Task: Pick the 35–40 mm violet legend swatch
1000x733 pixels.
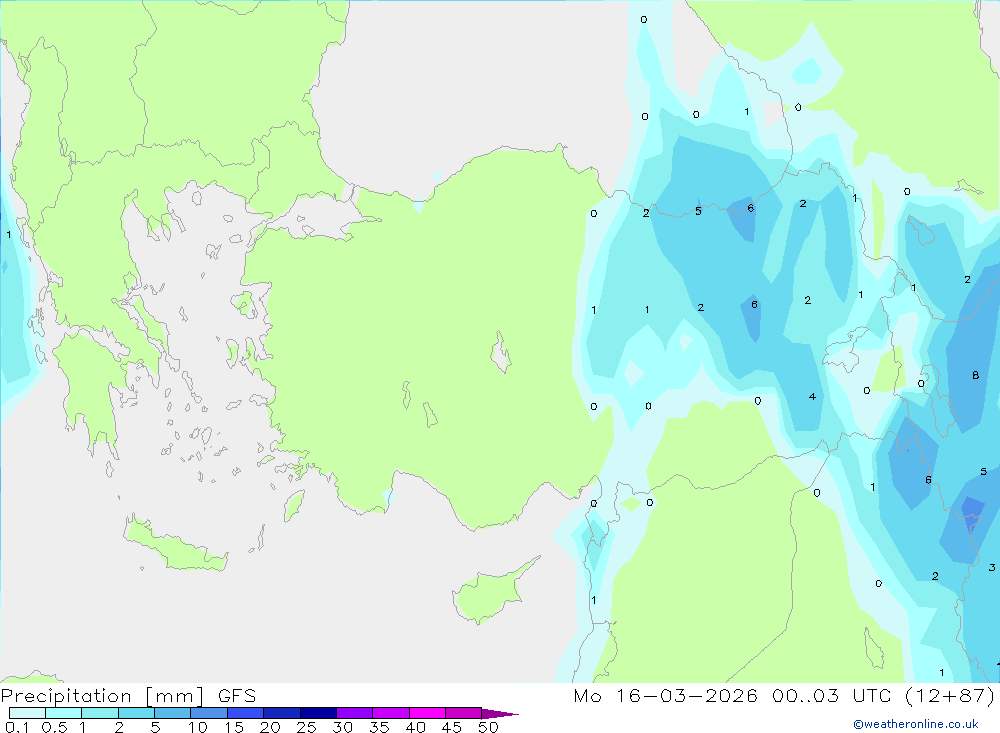Action: pyautogui.click(x=391, y=713)
